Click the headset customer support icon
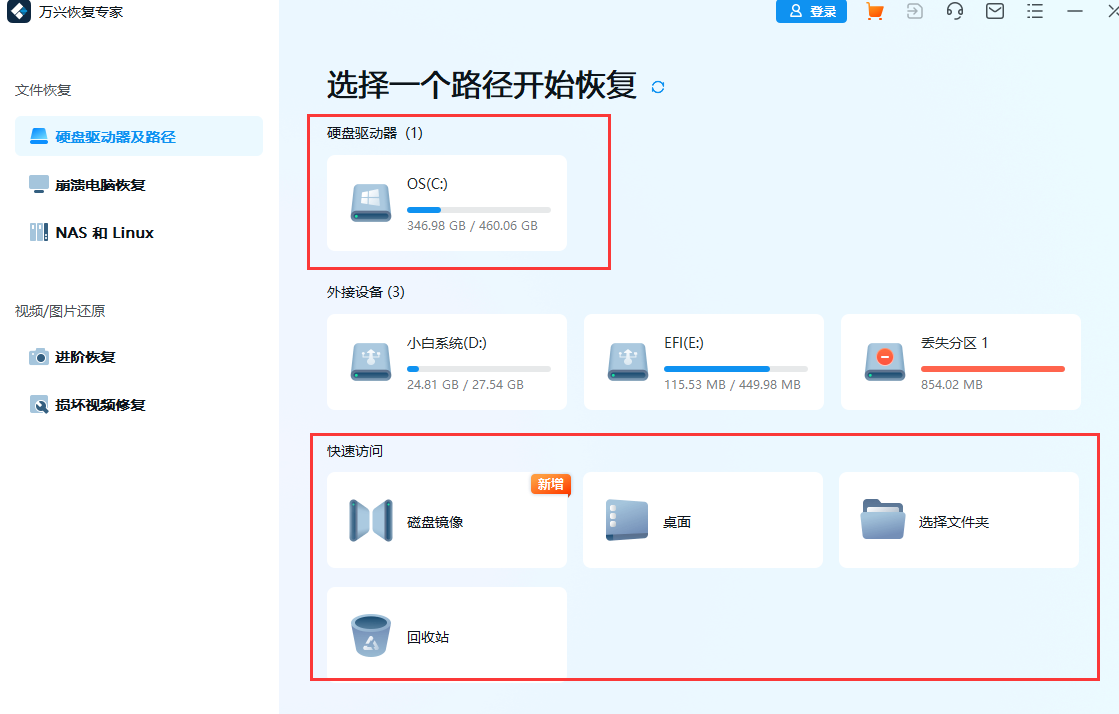Image resolution: width=1119 pixels, height=714 pixels. click(954, 12)
